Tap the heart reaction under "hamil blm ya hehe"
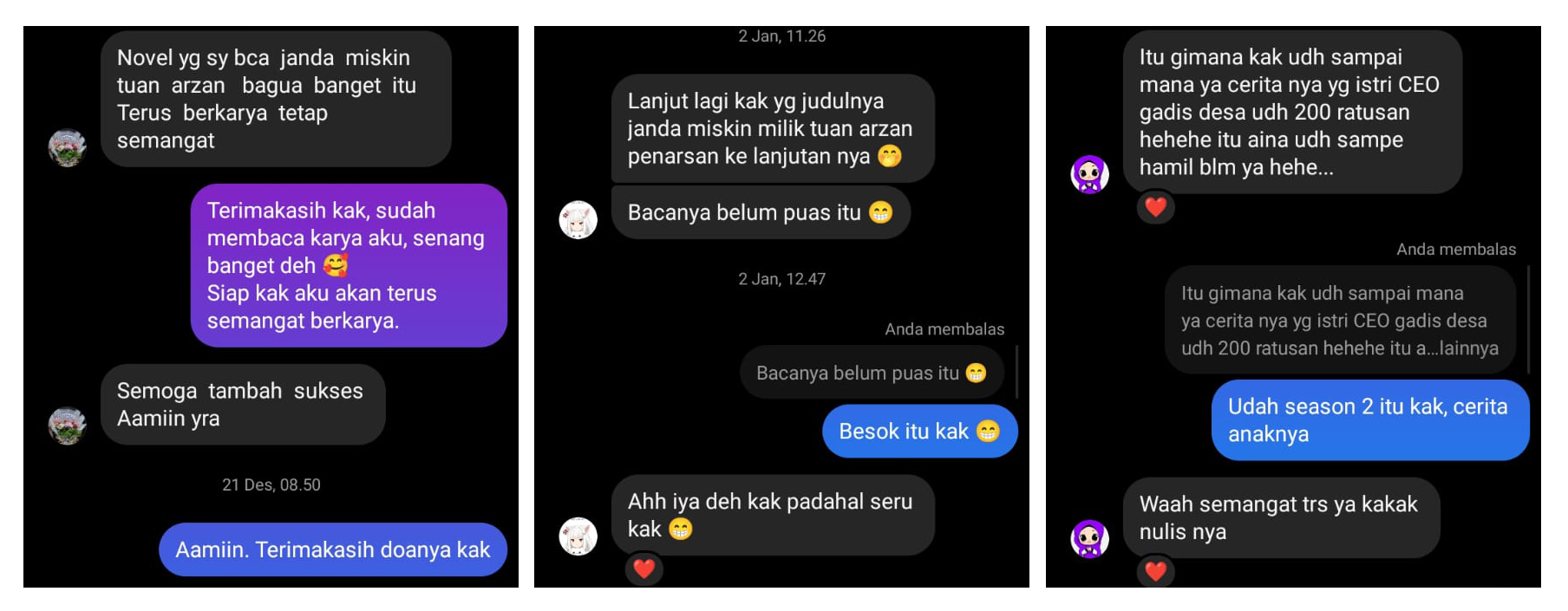The width and height of the screenshot is (1568, 611). click(x=1155, y=206)
